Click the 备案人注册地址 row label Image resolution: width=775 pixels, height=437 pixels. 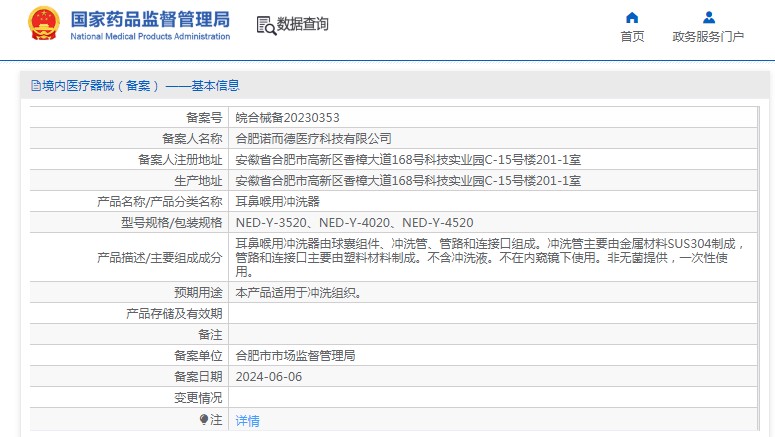coord(180,160)
